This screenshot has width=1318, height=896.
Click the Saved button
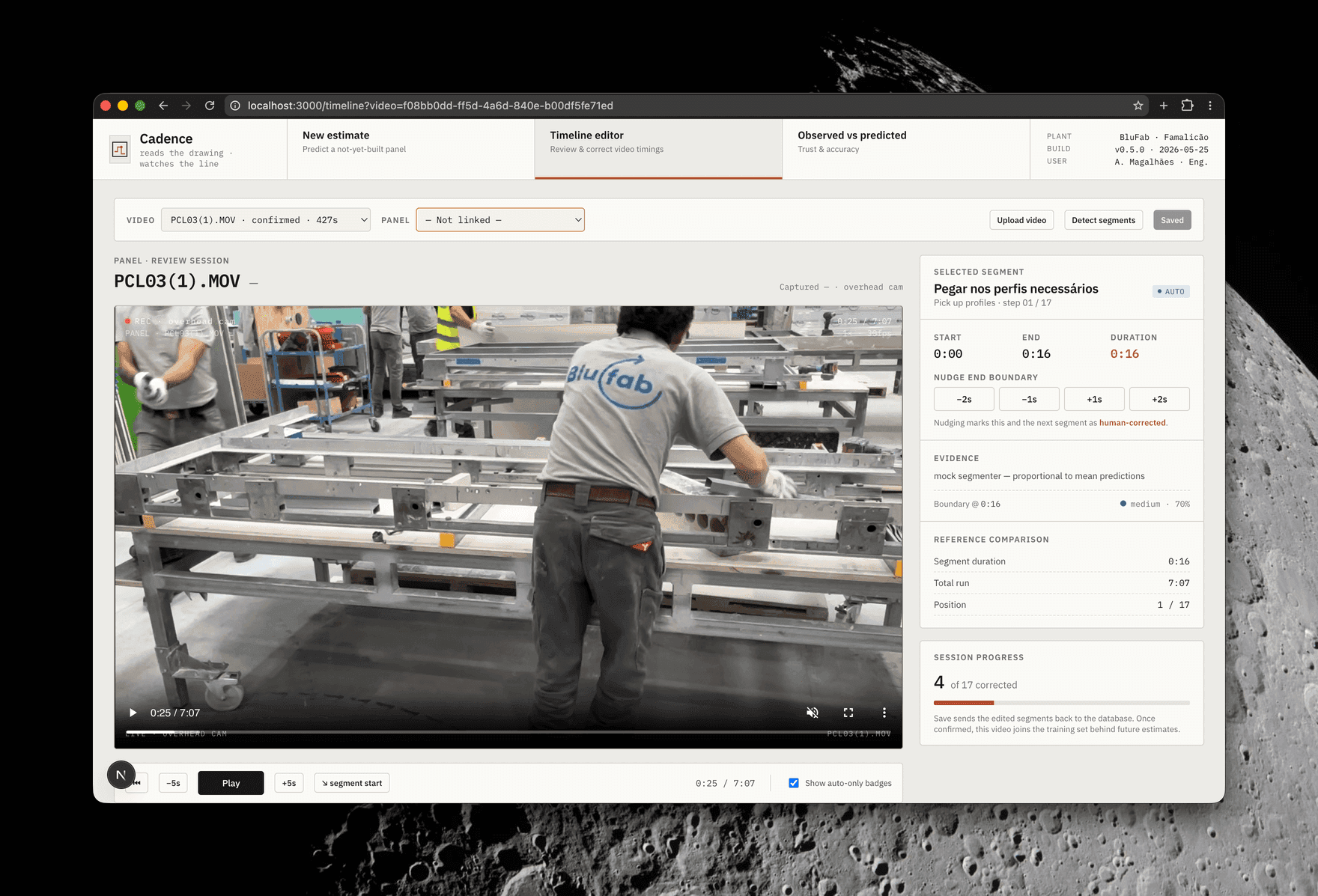coord(1172,220)
